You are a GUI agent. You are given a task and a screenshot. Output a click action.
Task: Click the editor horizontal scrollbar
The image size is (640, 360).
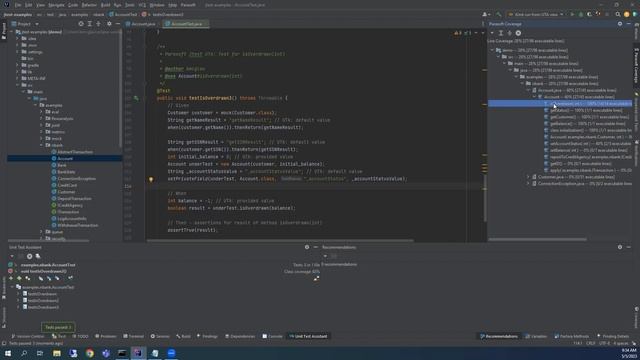tap(280, 240)
